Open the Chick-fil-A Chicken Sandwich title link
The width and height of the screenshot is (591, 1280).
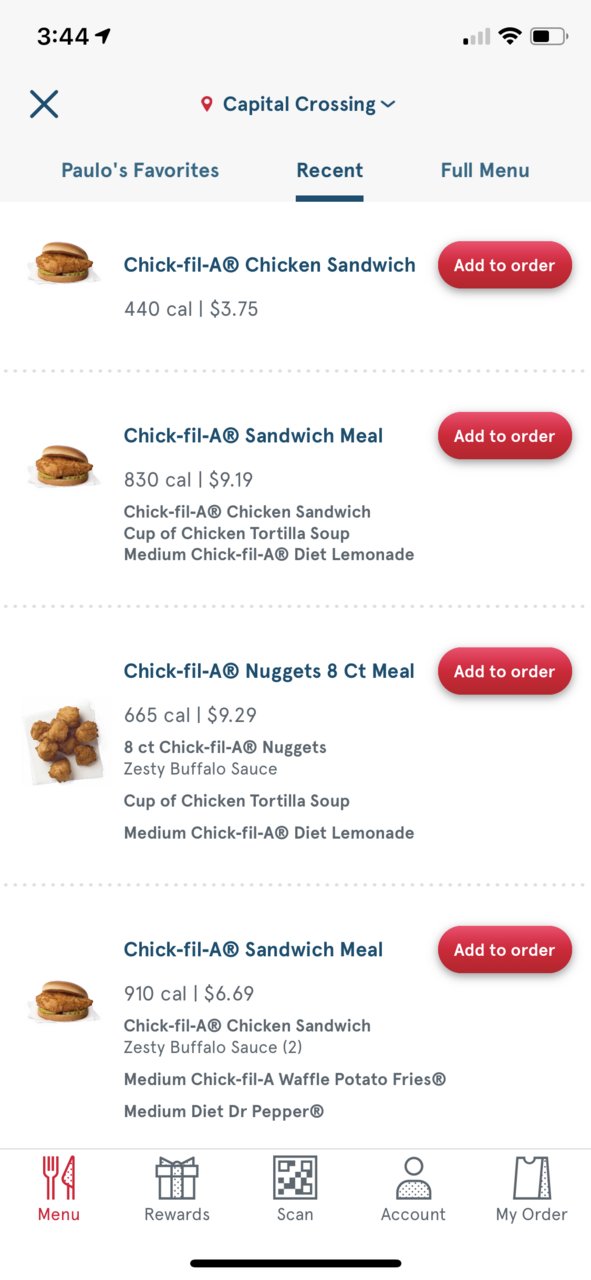pos(270,265)
